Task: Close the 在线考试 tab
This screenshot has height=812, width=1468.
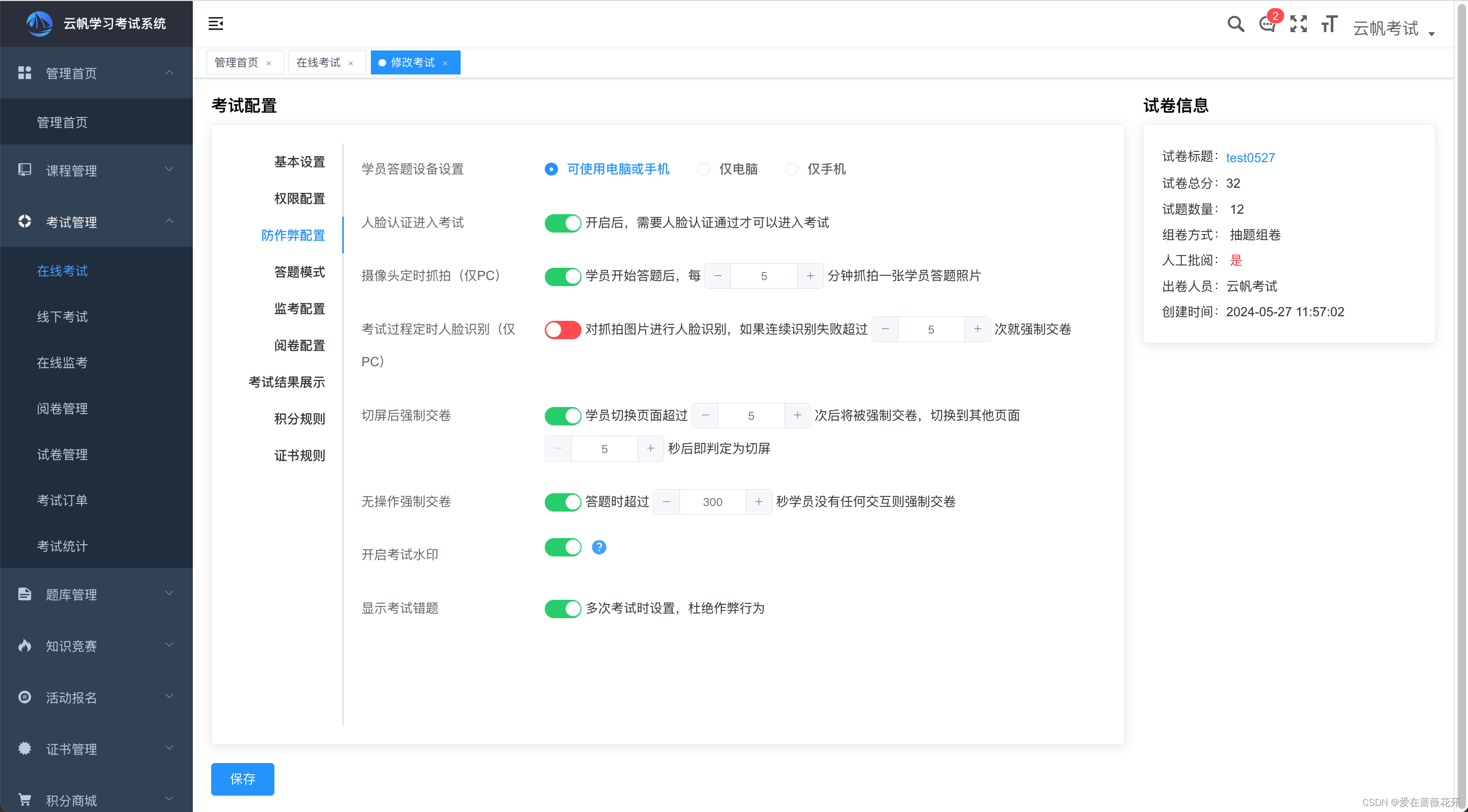Action: click(351, 63)
